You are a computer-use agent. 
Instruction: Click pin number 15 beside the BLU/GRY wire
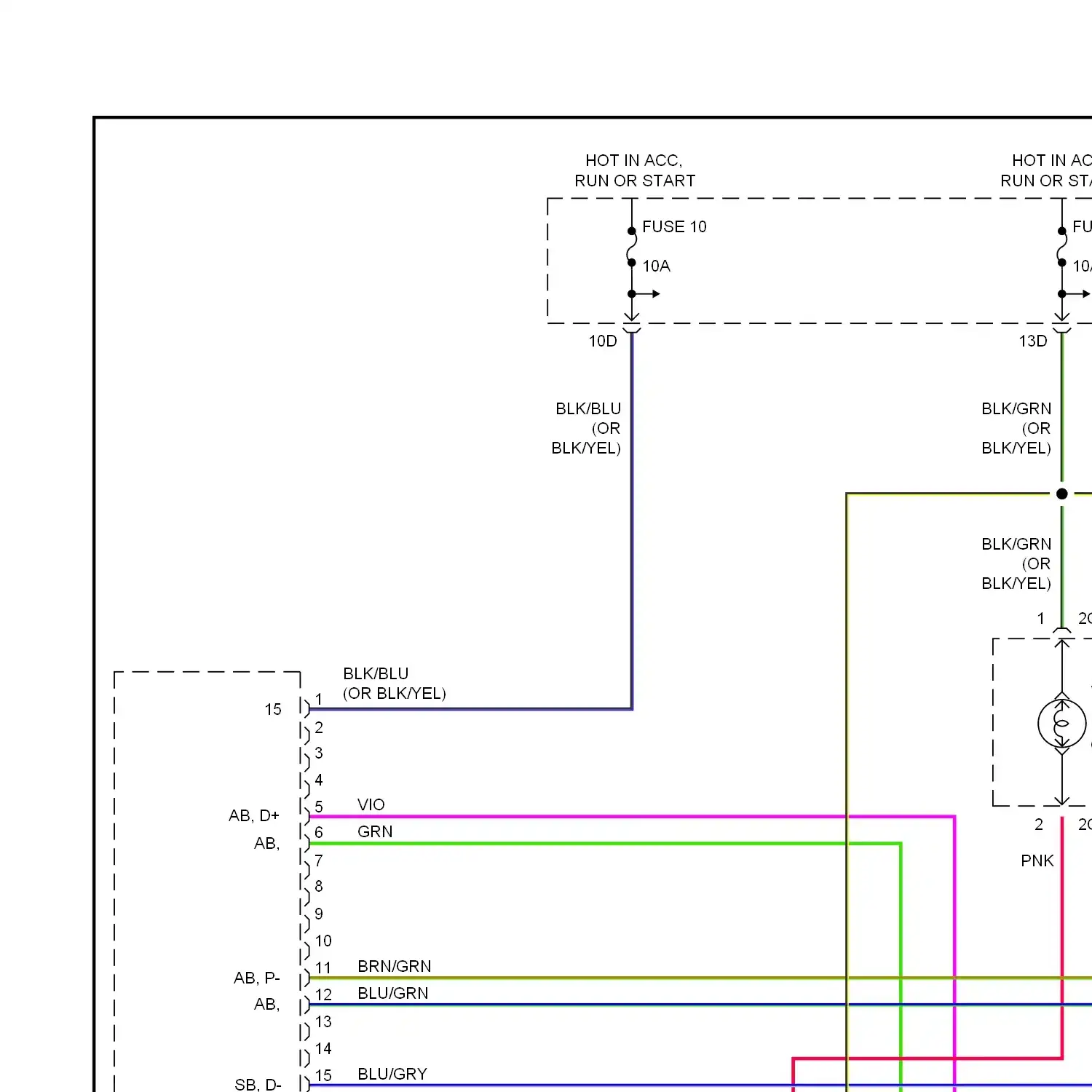pos(323,1075)
